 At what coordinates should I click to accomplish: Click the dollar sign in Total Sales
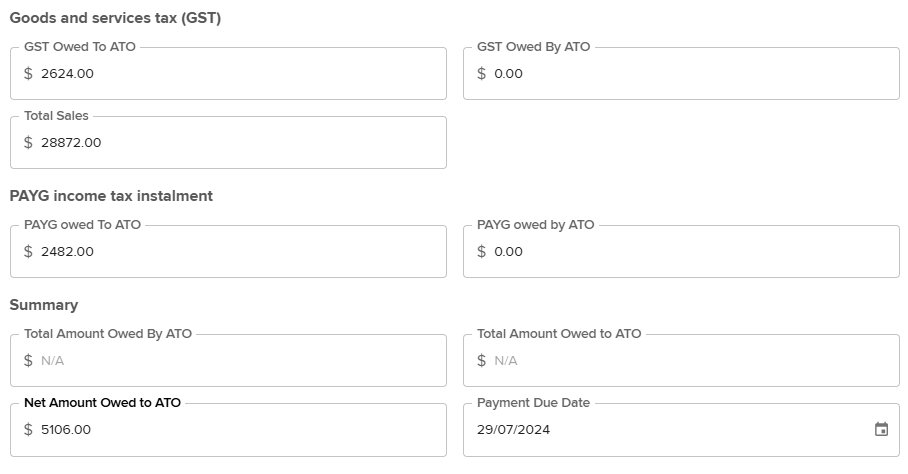point(28,142)
